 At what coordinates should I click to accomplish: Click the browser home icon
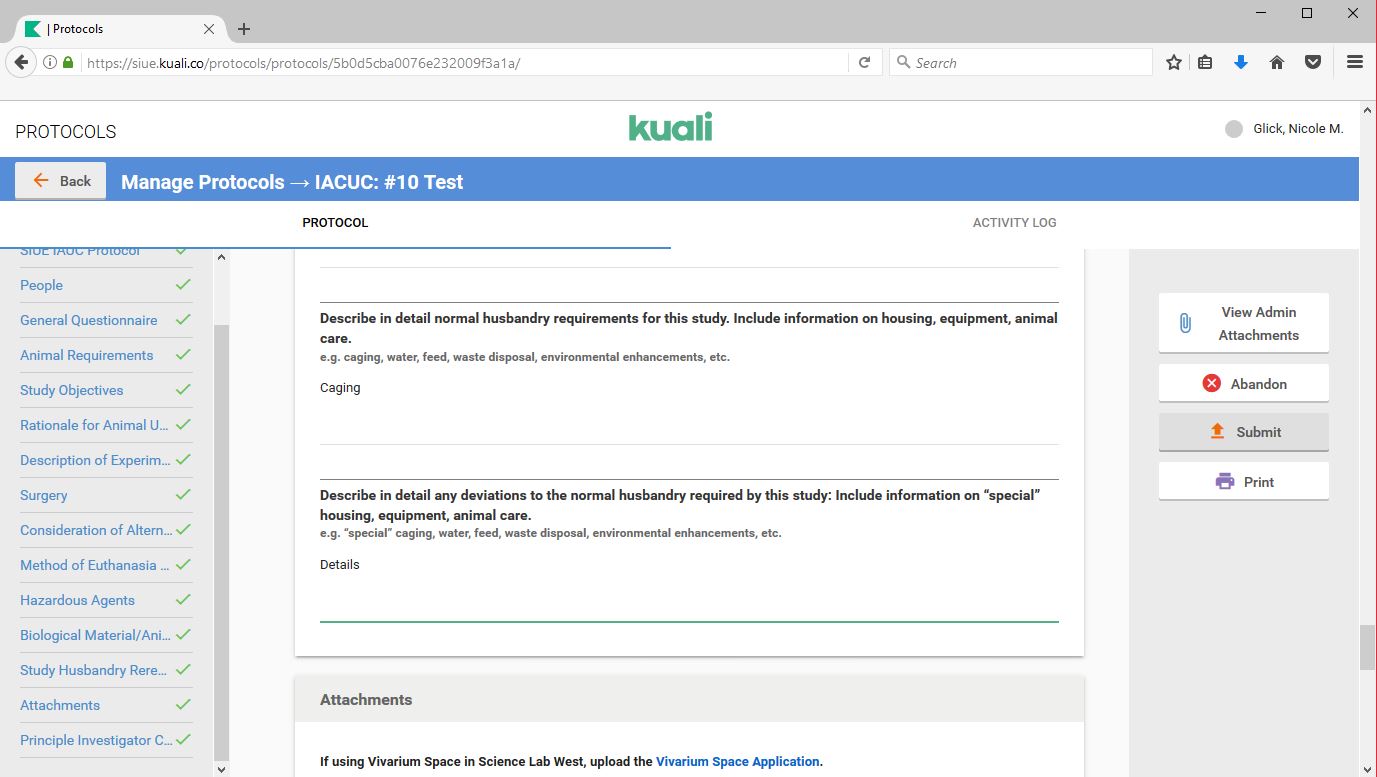click(x=1277, y=62)
